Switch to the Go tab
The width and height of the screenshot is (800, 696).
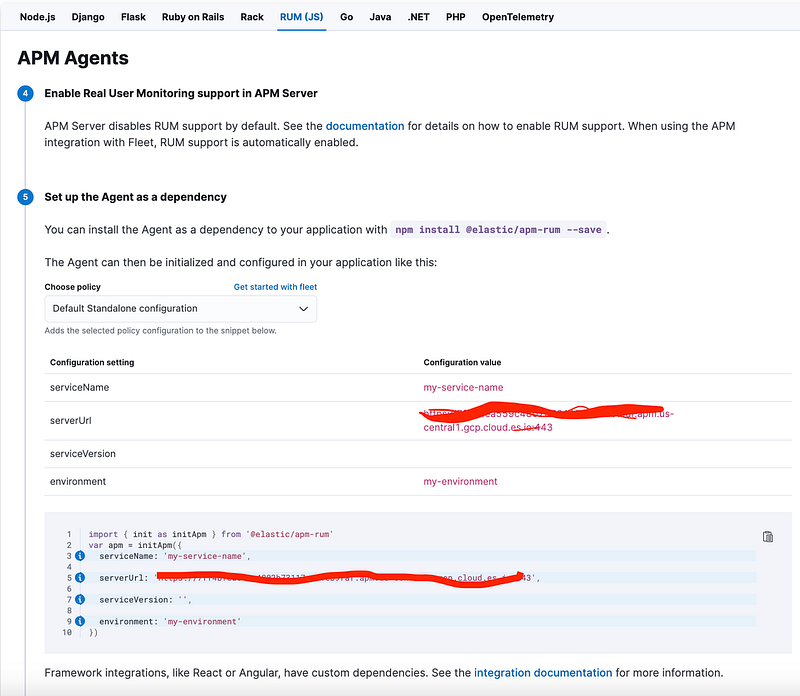(346, 17)
